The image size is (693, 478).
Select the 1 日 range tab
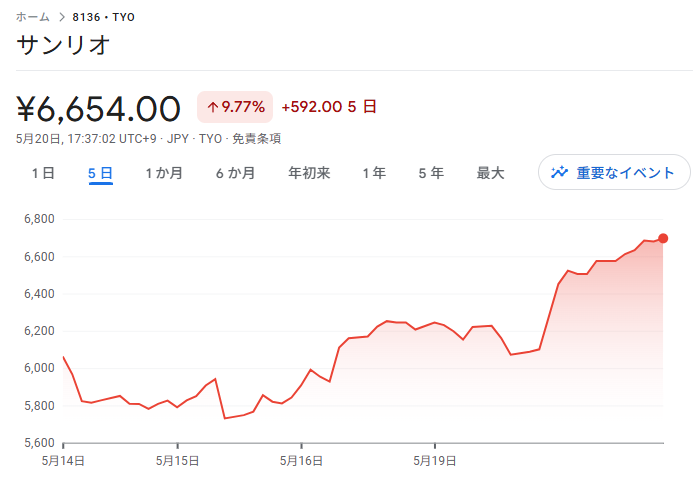point(43,173)
